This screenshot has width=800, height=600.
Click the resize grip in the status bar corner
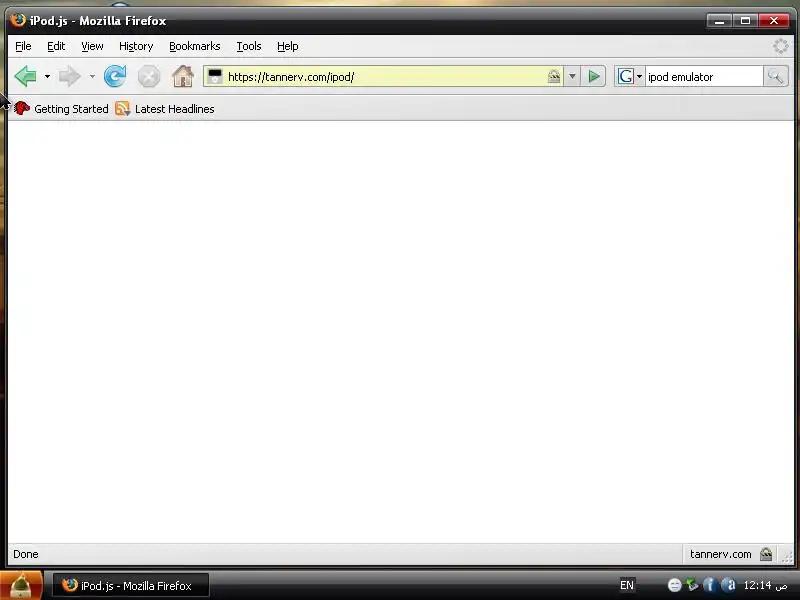pyautogui.click(x=787, y=557)
